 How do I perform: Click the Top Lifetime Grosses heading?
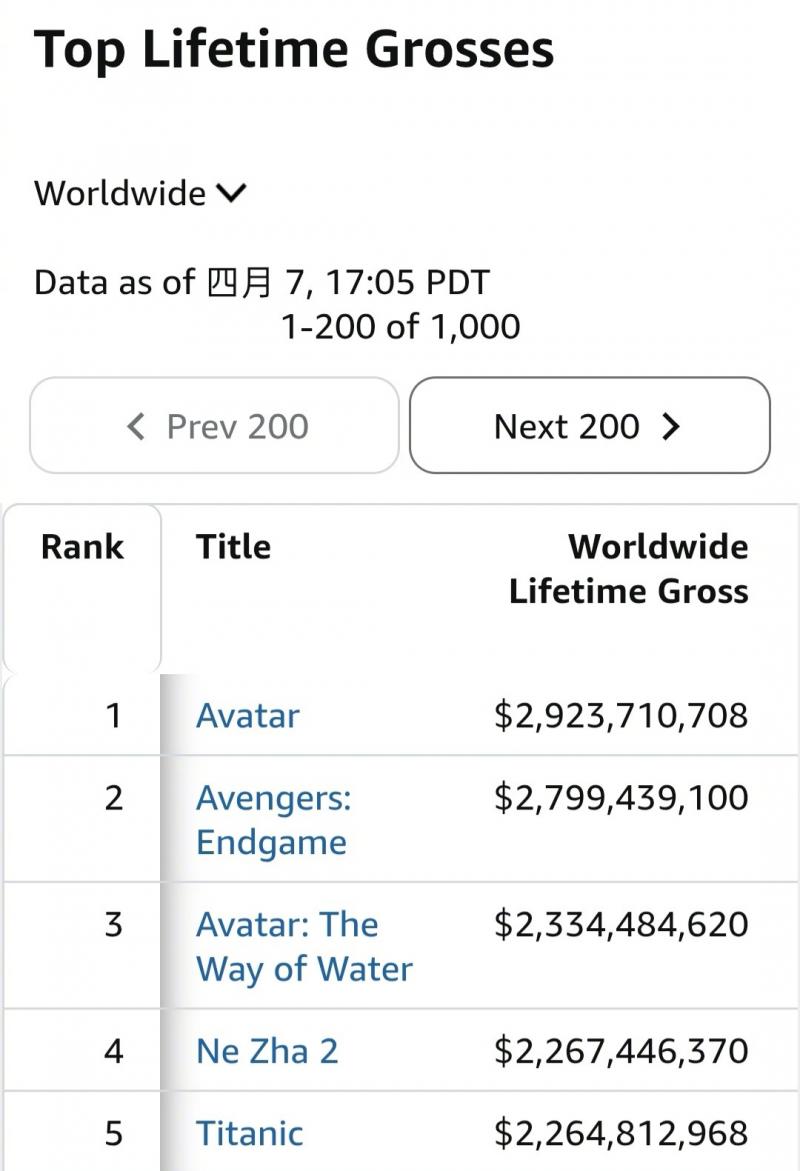(293, 50)
